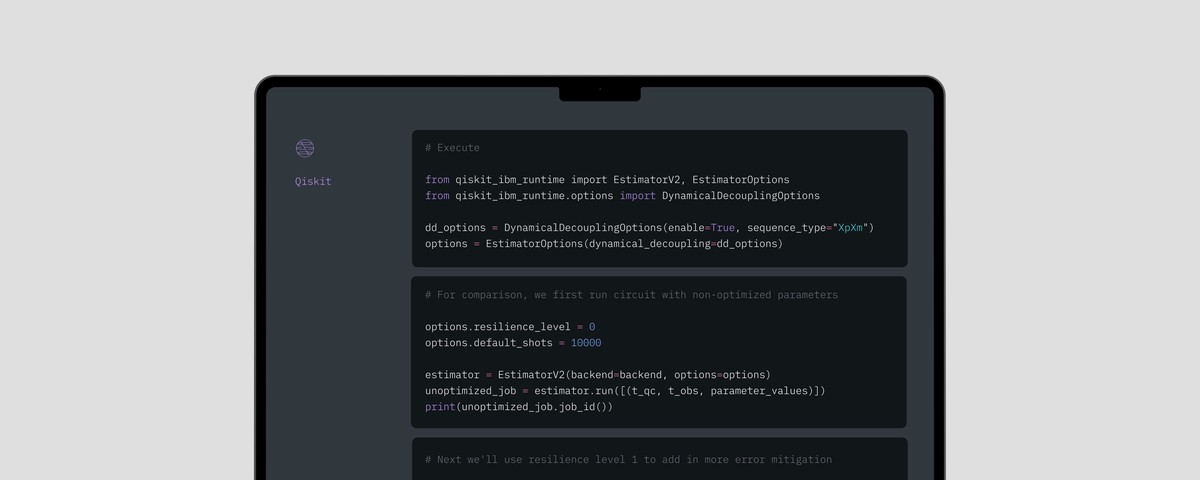Click the 10000 default shots value

coord(586,343)
